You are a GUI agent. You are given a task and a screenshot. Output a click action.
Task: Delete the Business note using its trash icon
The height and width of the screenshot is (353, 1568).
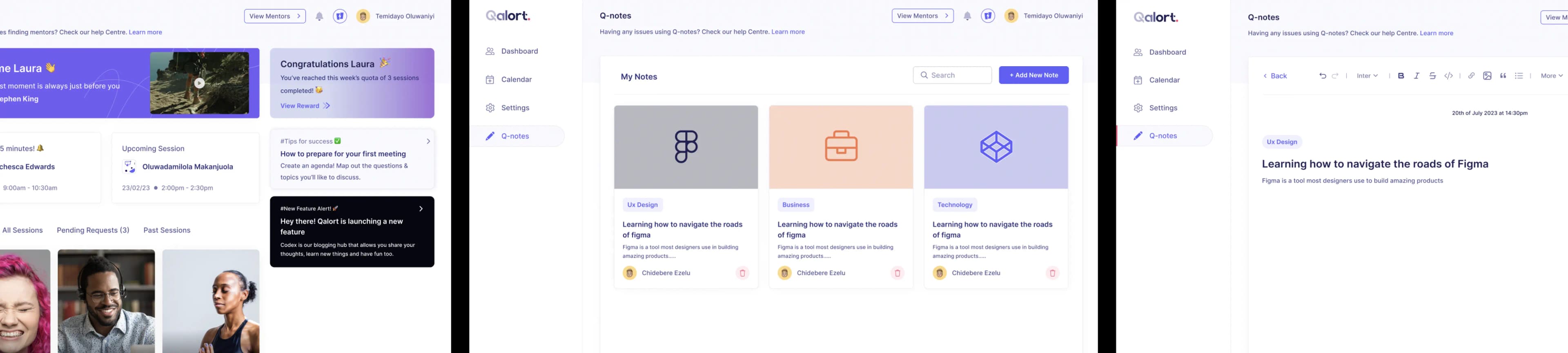897,273
